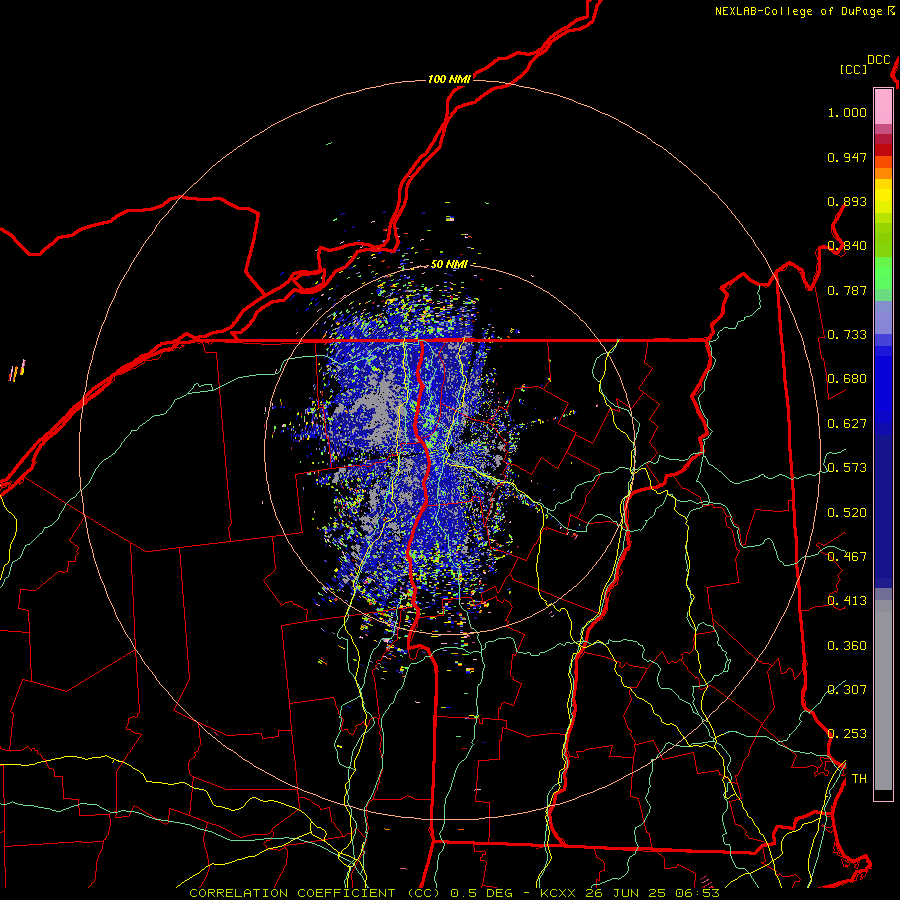Pick the red segment of the color bar

(883, 150)
